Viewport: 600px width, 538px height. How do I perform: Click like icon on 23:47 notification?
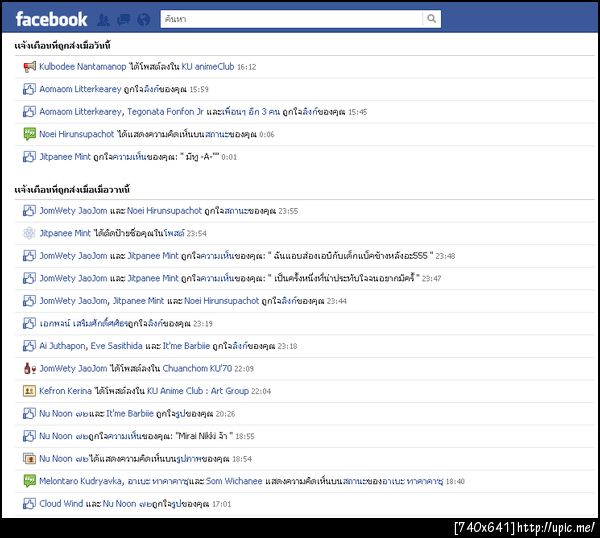[x=29, y=278]
